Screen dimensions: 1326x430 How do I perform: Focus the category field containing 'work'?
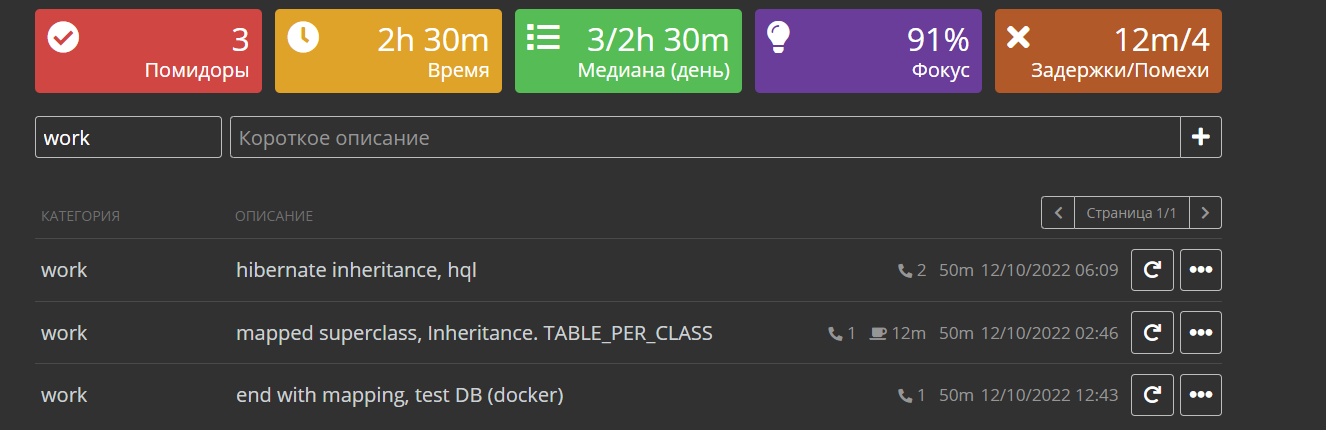point(128,137)
